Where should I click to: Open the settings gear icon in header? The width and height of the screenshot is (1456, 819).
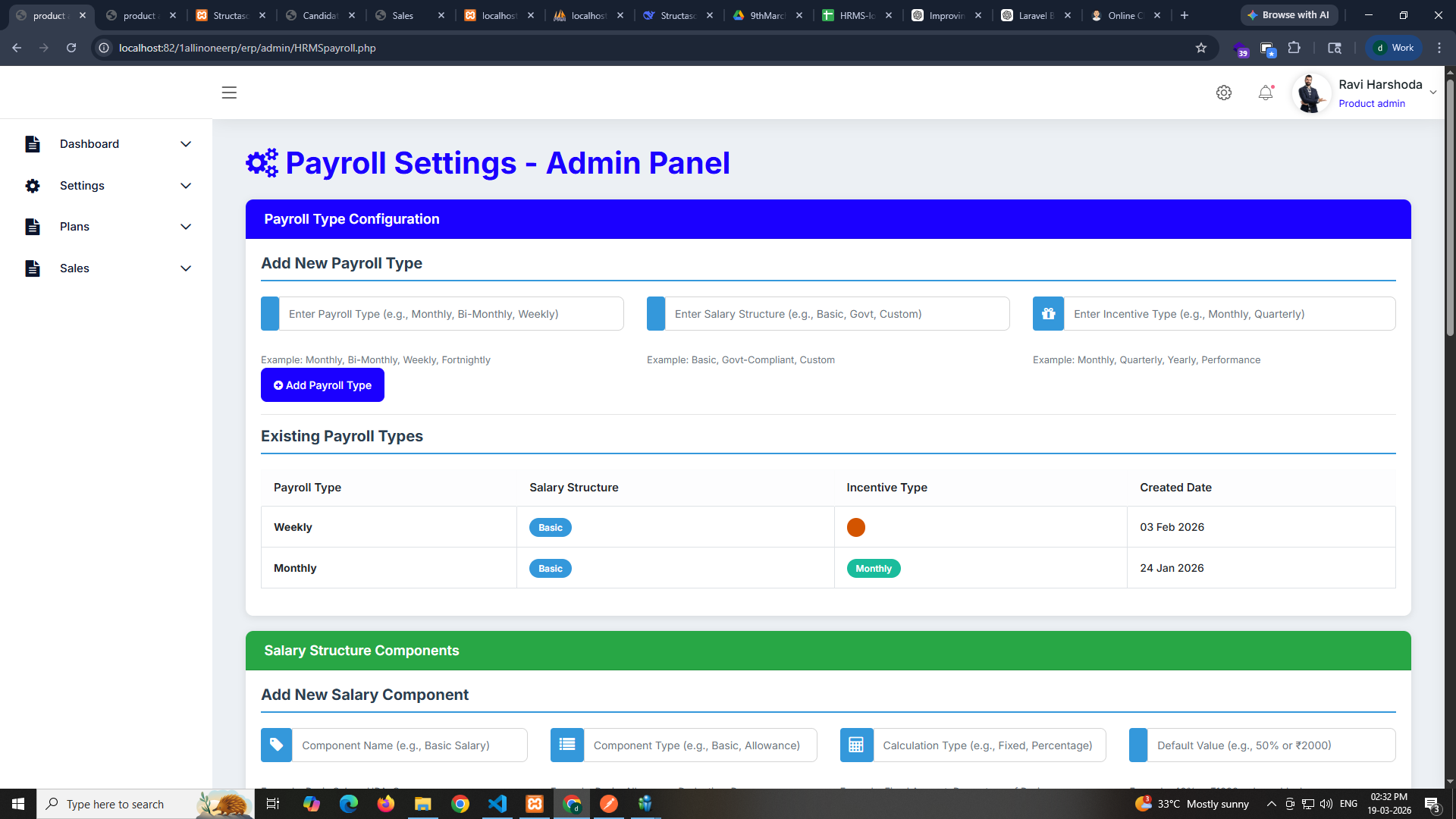(x=1224, y=93)
